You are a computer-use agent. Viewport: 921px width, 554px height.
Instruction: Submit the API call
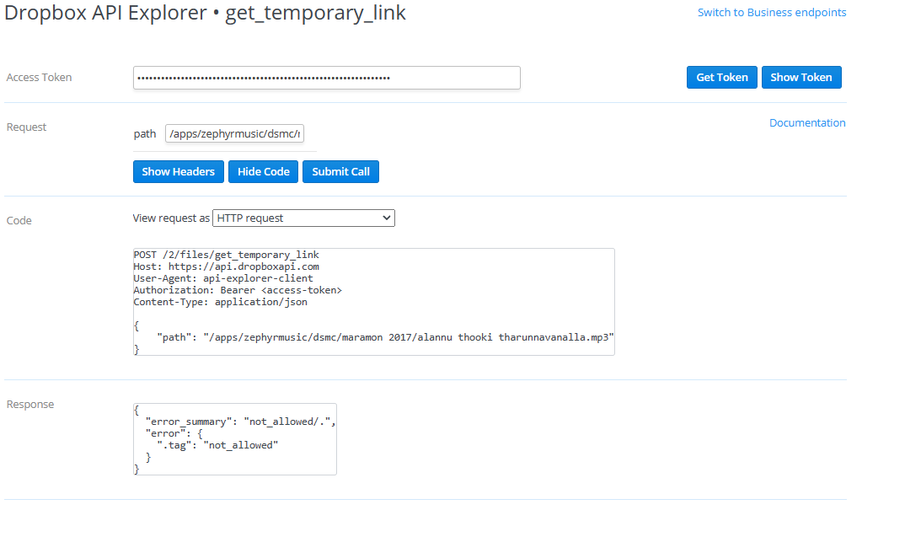point(340,172)
